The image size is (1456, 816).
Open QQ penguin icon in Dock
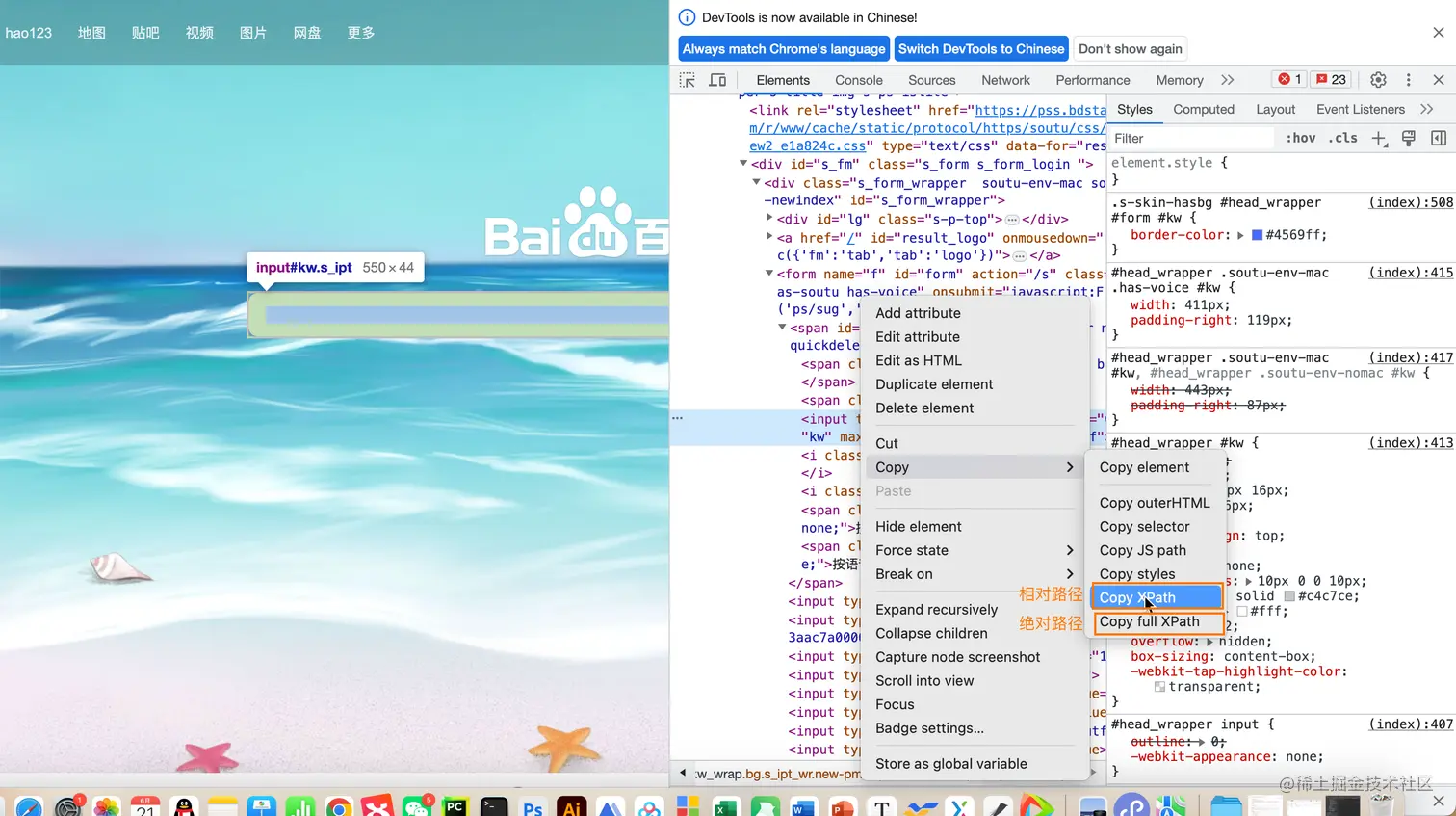(184, 807)
